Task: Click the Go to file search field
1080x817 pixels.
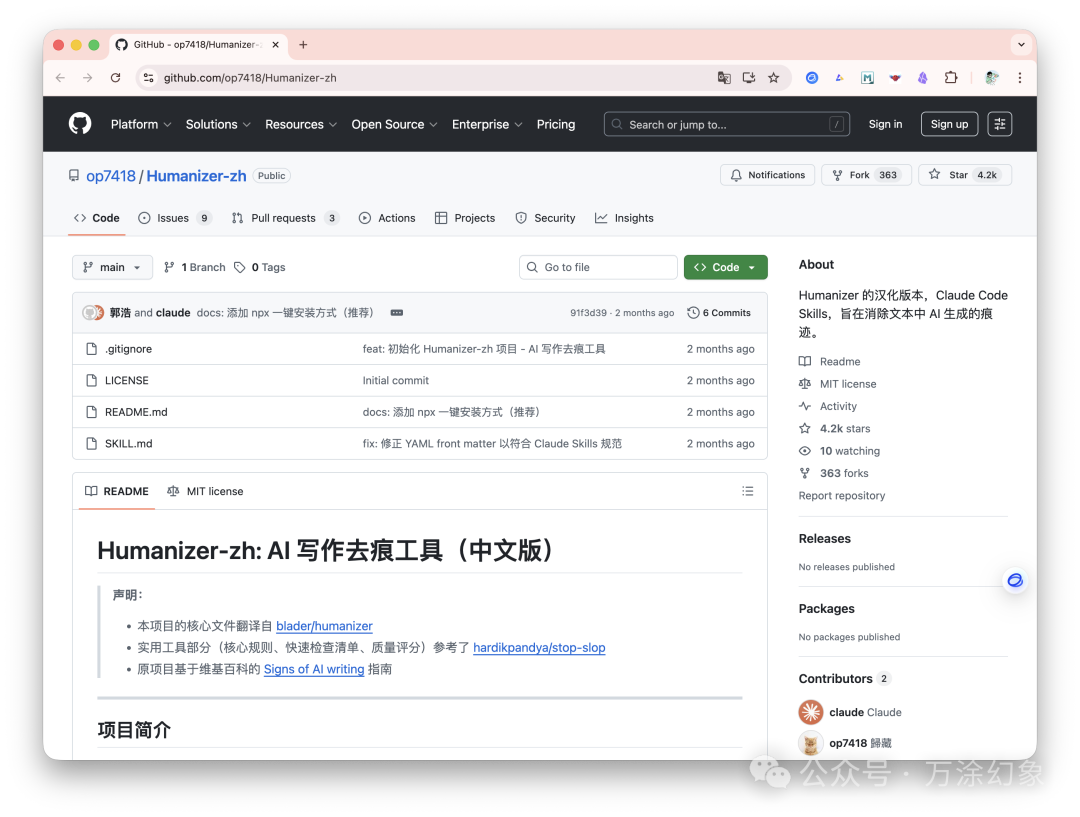Action: tap(597, 267)
